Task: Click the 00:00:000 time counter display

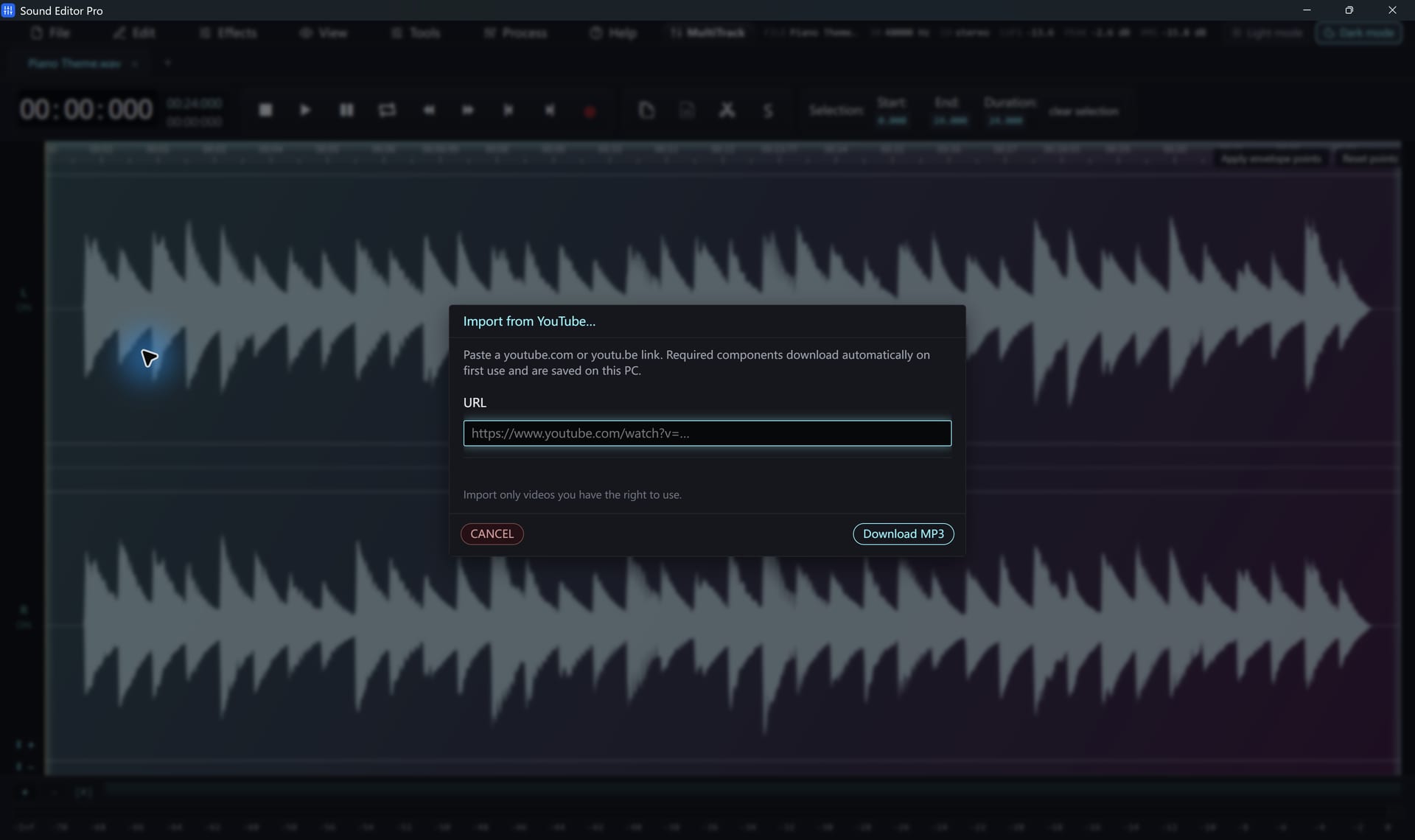Action: pos(86,110)
